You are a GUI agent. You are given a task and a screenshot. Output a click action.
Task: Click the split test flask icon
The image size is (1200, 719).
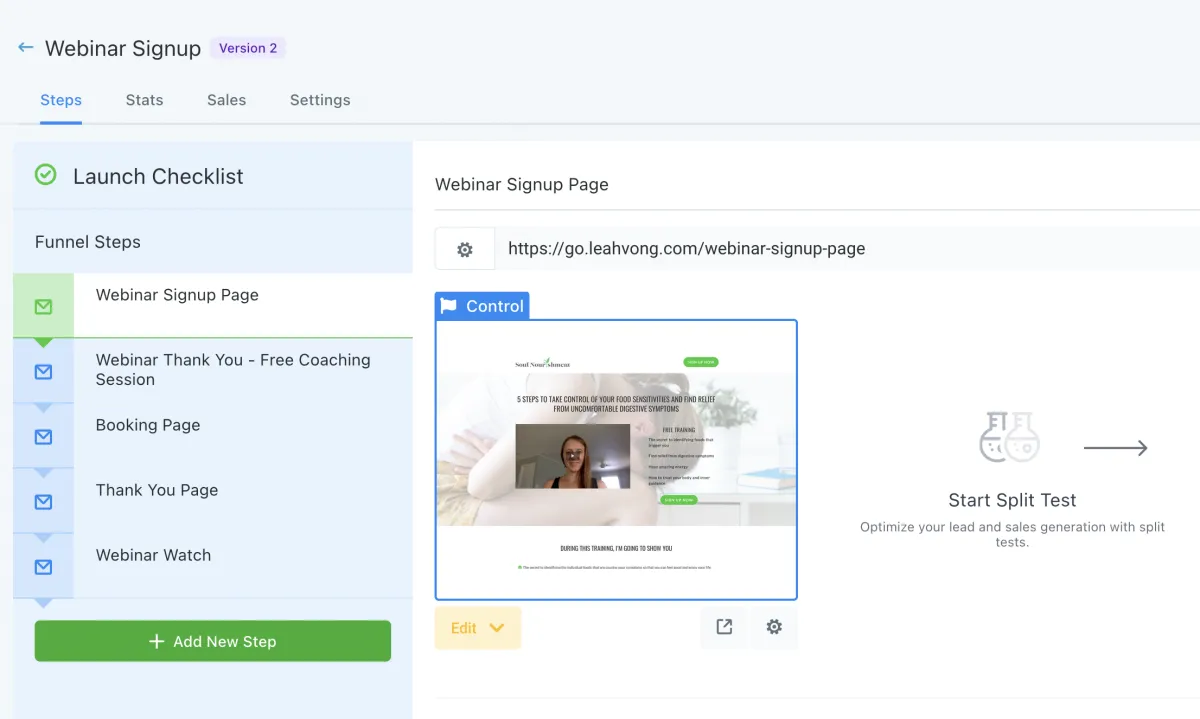click(1010, 437)
